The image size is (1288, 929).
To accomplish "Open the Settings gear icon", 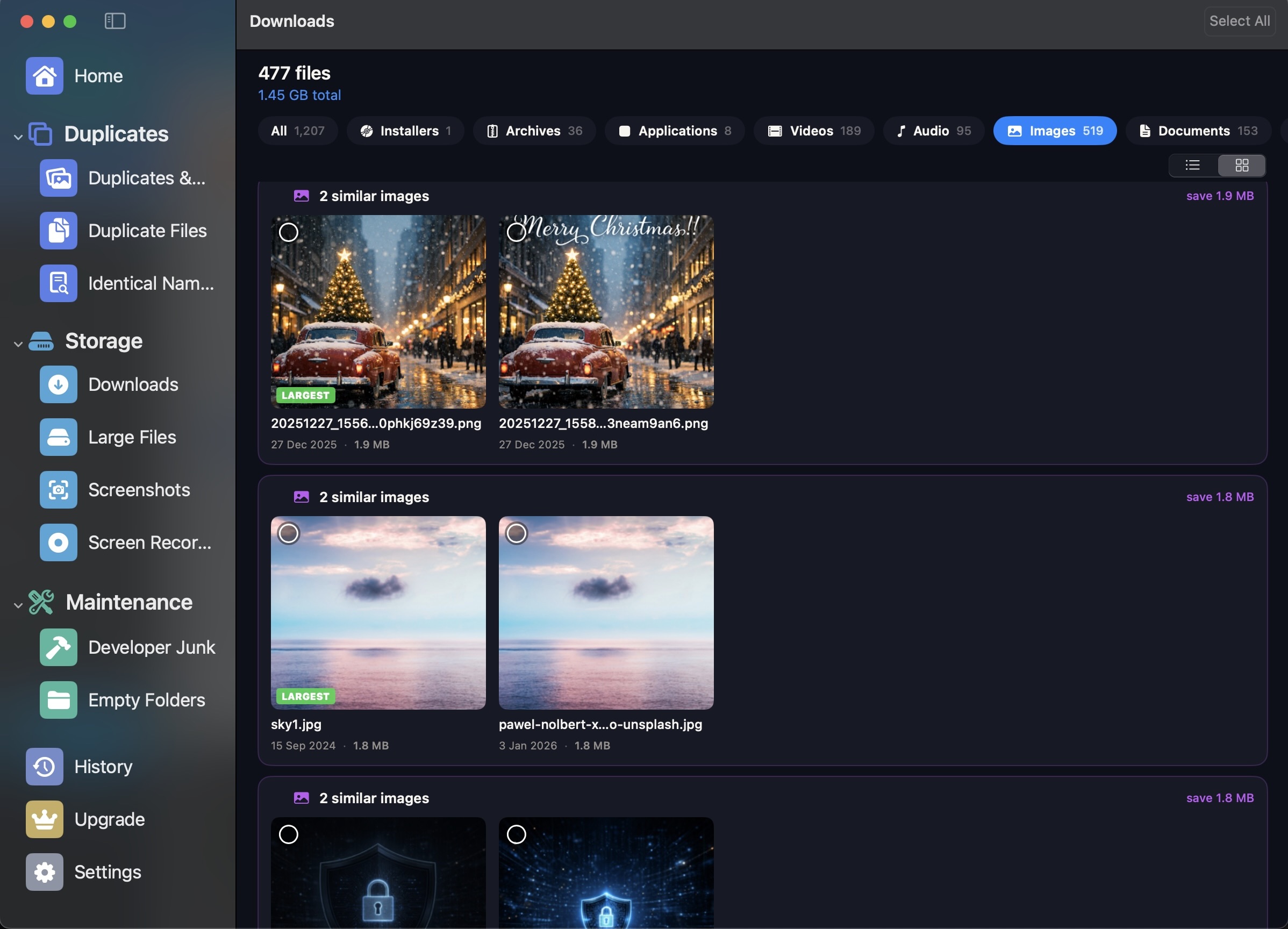I will point(44,872).
